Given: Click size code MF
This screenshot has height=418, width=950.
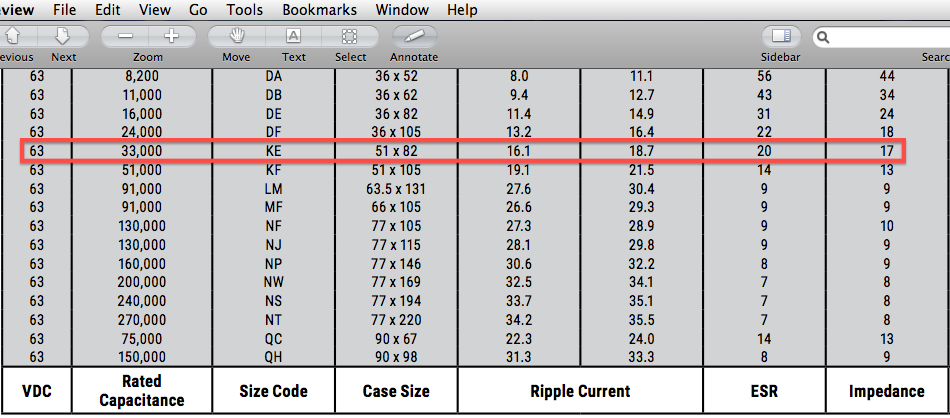Looking at the screenshot, I should tap(274, 207).
